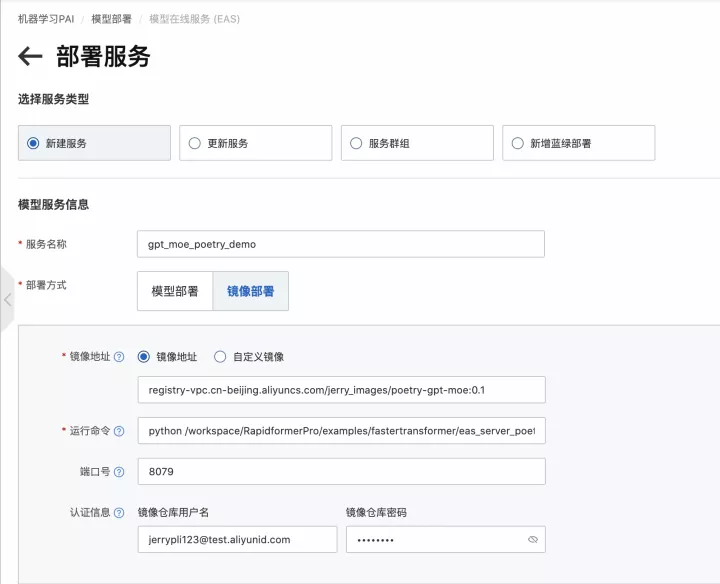Image resolution: width=720 pixels, height=584 pixels.
Task: Switch to the 模型部署 tab
Action: 175,291
